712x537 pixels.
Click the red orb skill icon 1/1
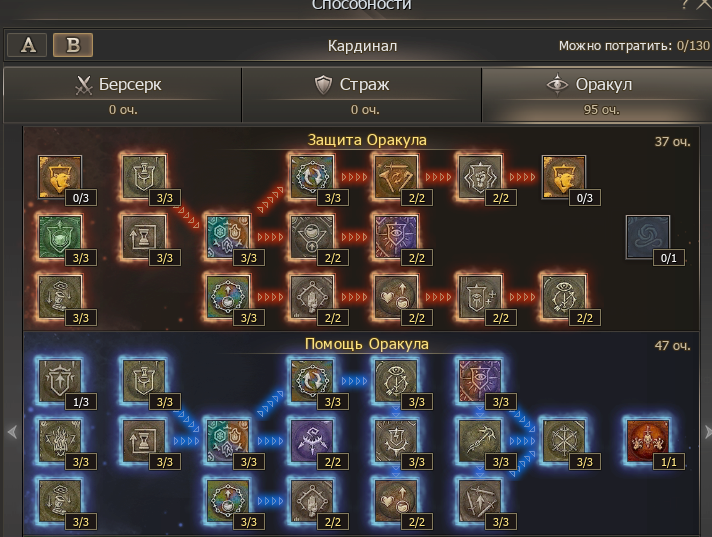pos(648,441)
